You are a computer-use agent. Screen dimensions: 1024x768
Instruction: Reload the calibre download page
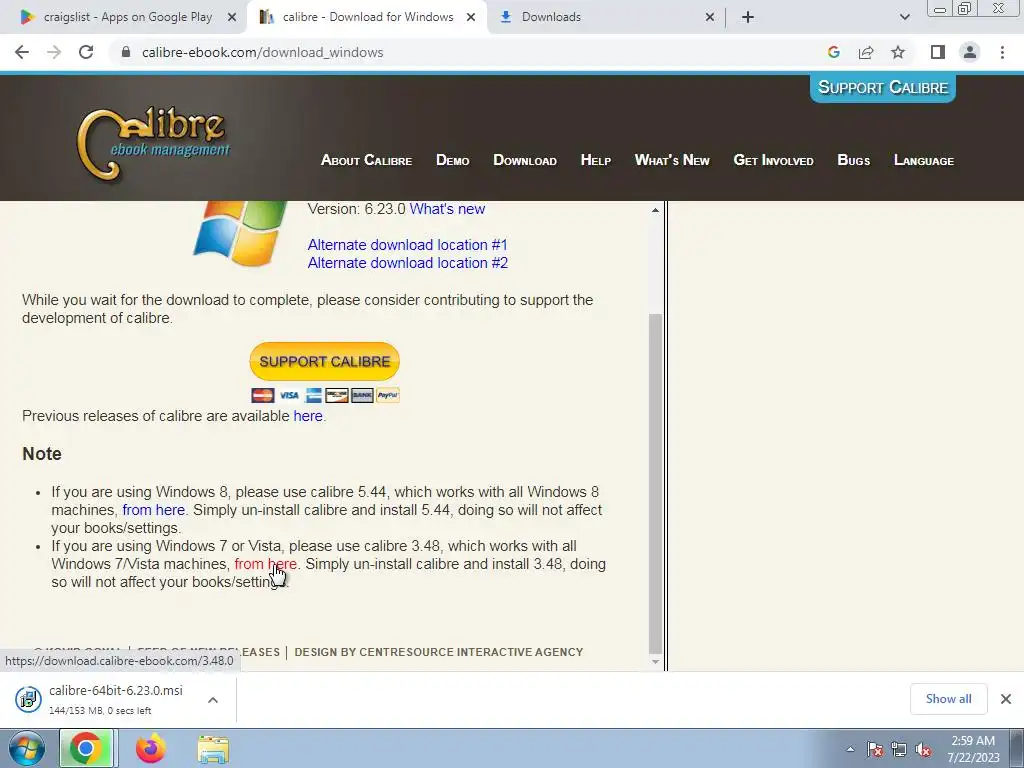click(x=86, y=52)
